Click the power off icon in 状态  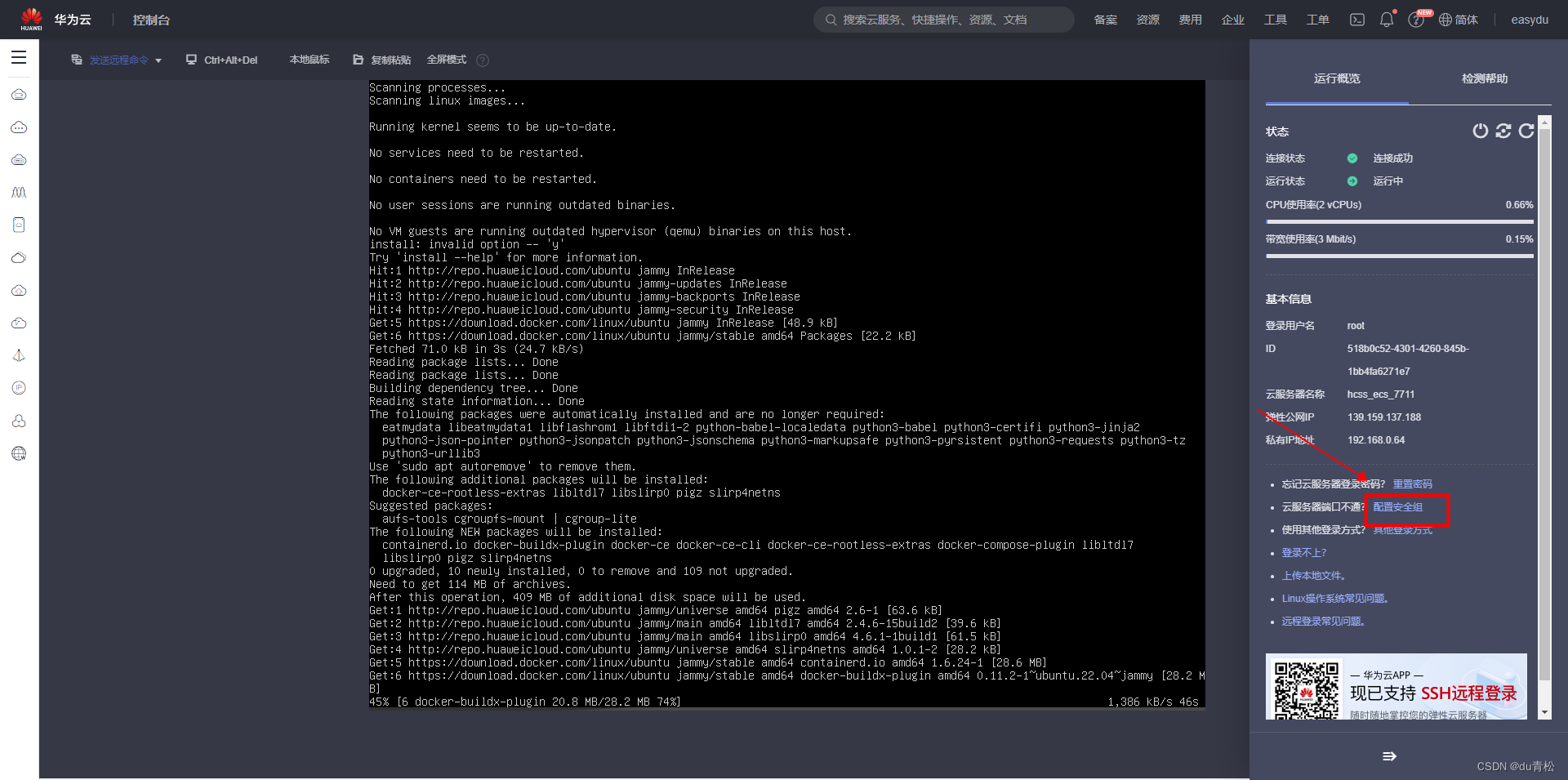coord(1480,131)
